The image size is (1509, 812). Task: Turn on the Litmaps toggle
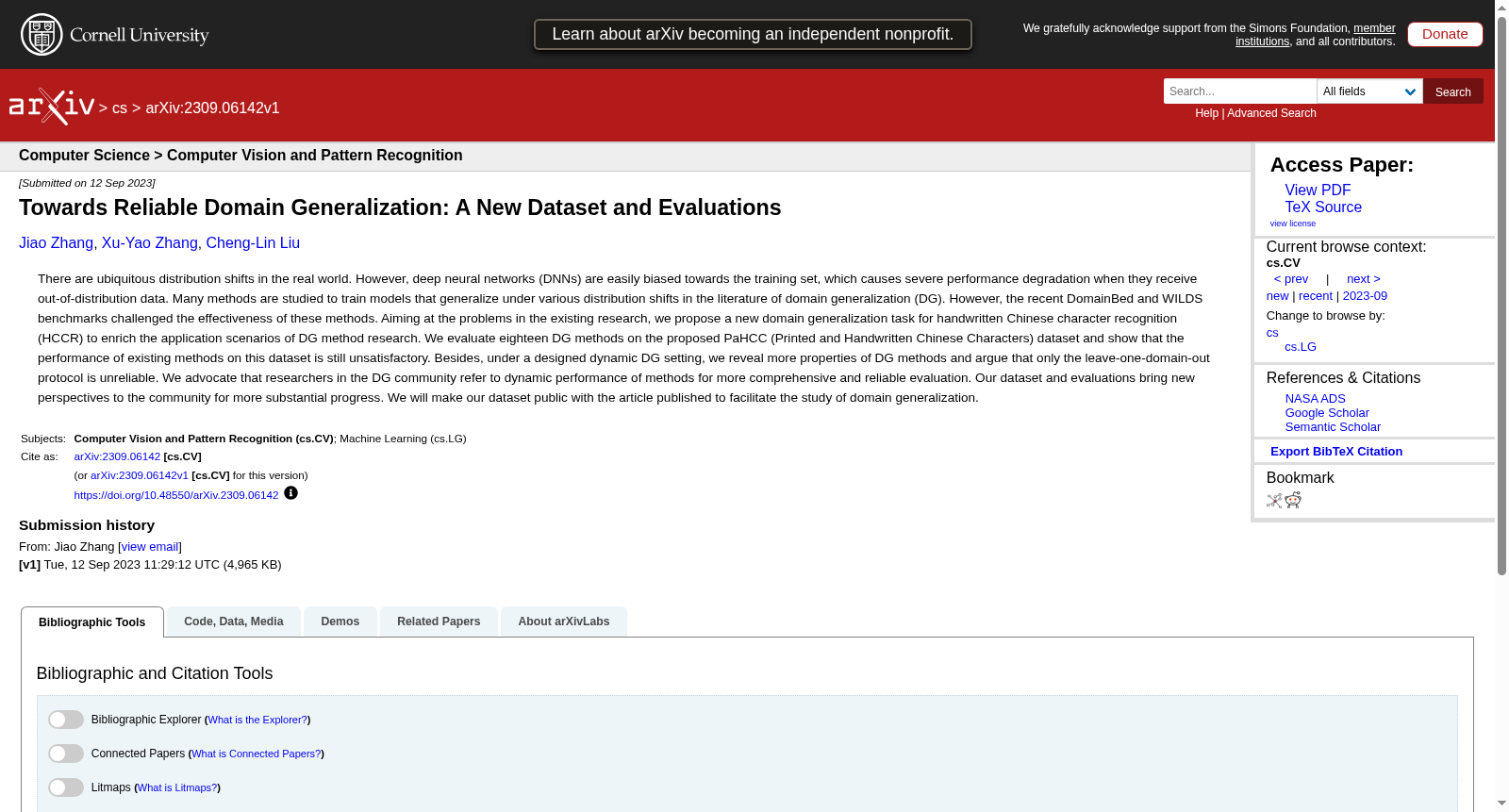pos(66,787)
